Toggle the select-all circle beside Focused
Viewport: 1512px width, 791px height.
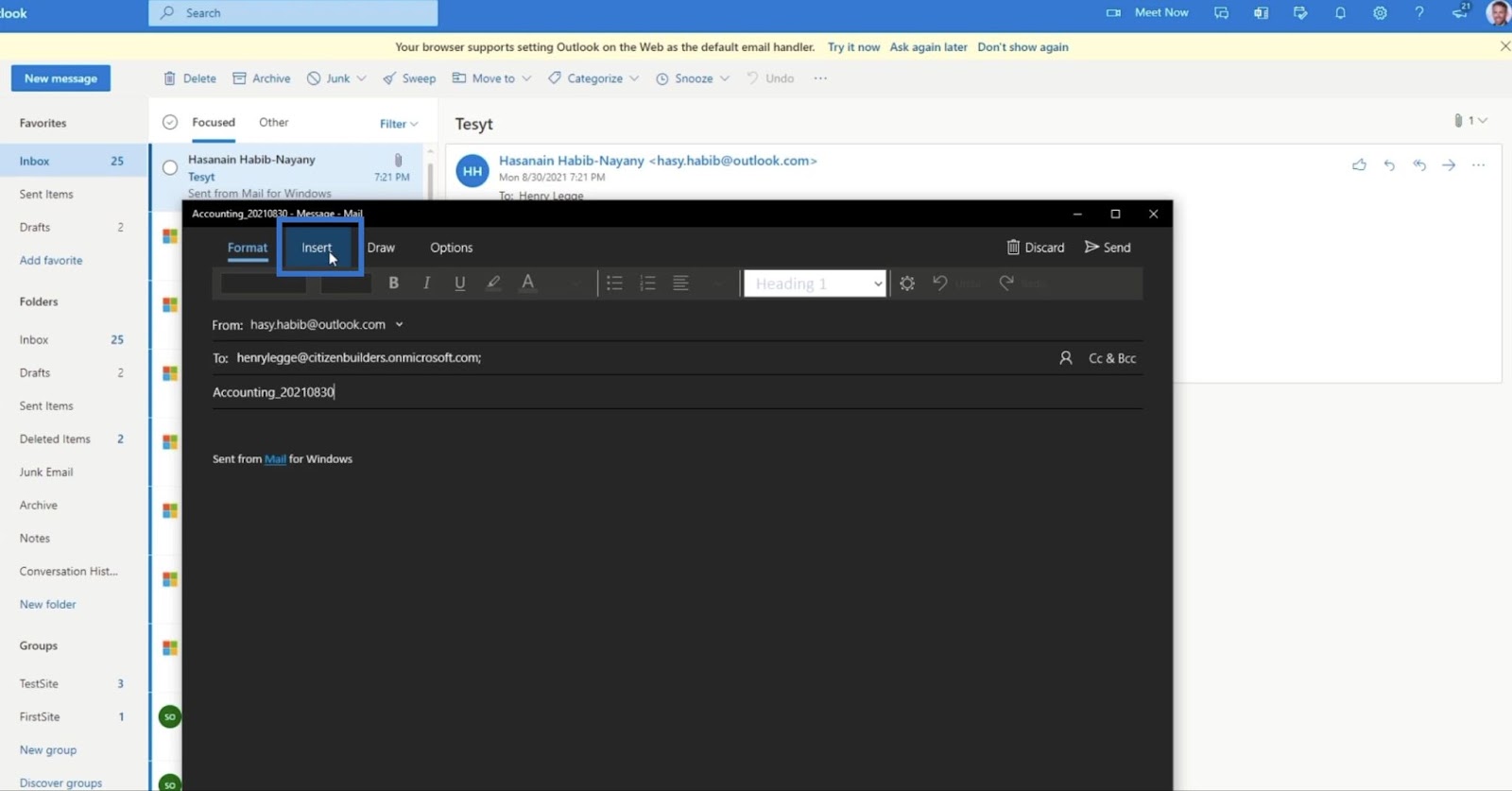170,122
